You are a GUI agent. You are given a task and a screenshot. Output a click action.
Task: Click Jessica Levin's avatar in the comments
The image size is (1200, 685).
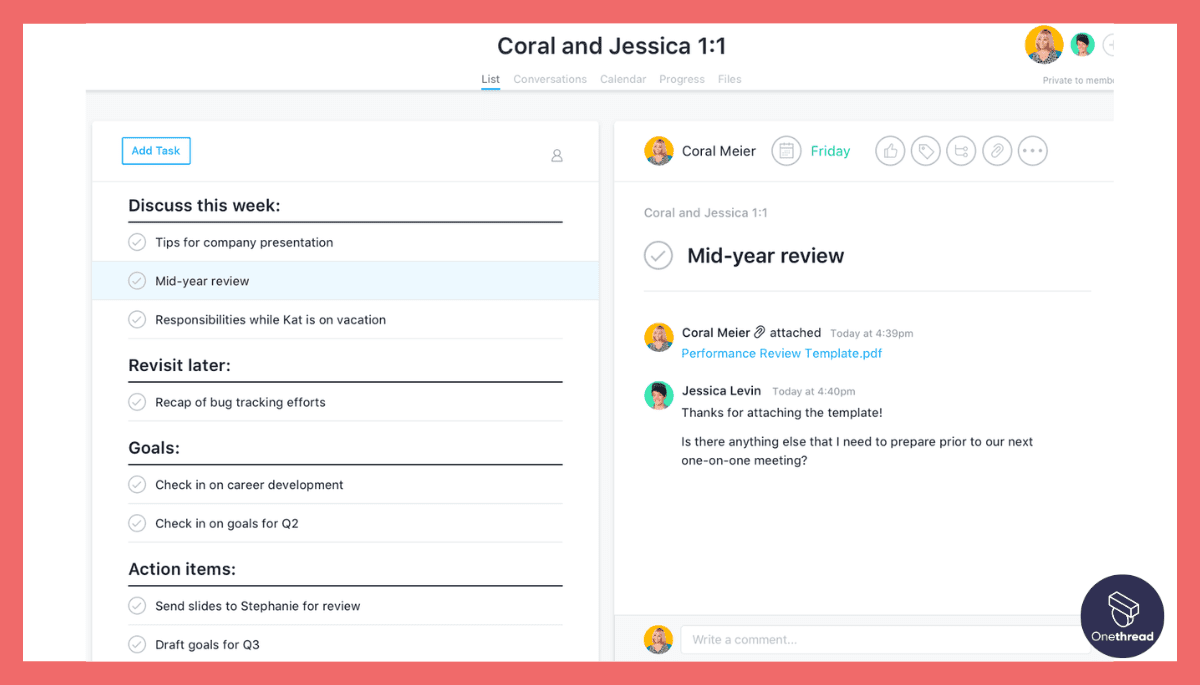(x=659, y=396)
